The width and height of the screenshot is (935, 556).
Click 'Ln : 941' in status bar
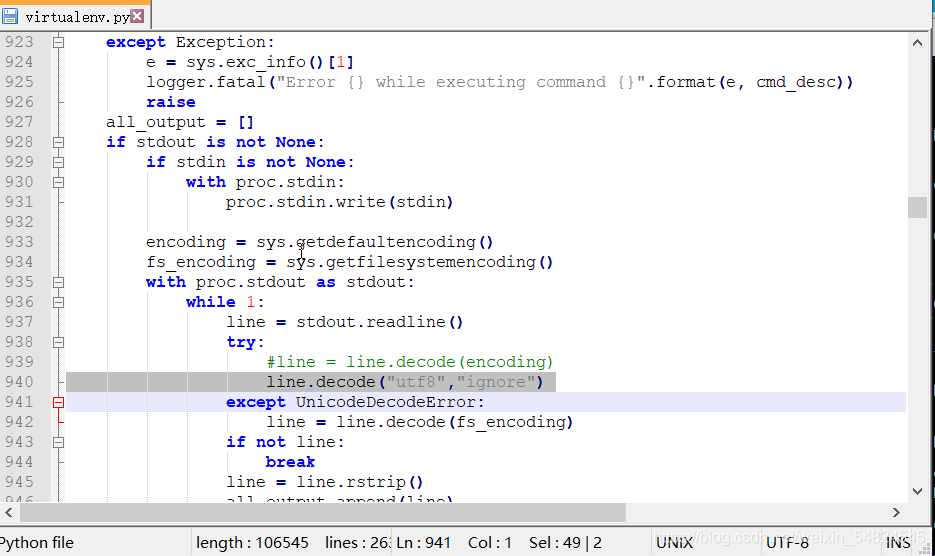click(x=423, y=542)
